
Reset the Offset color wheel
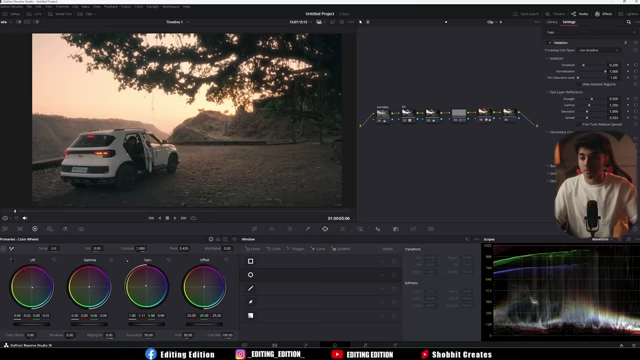coord(227,260)
